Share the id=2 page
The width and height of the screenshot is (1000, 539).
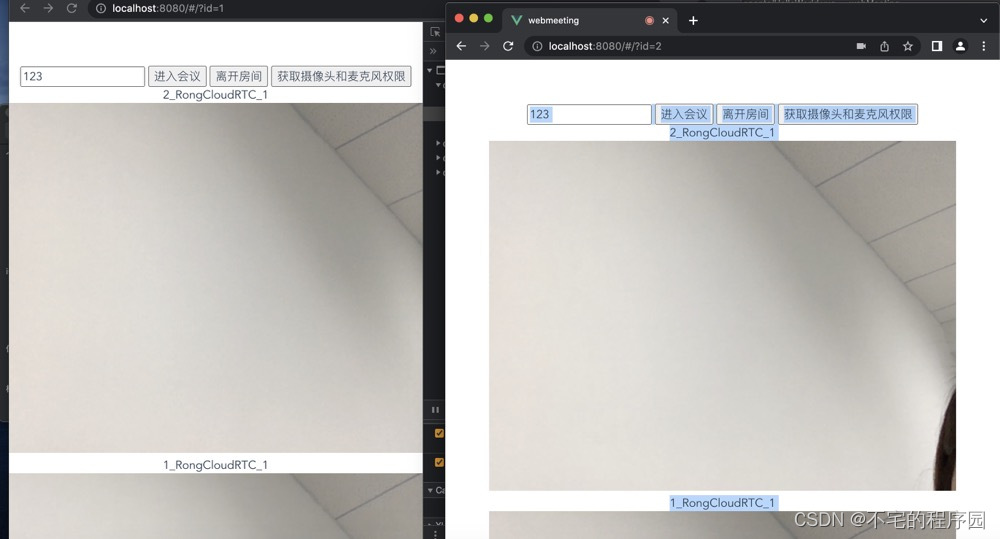885,46
